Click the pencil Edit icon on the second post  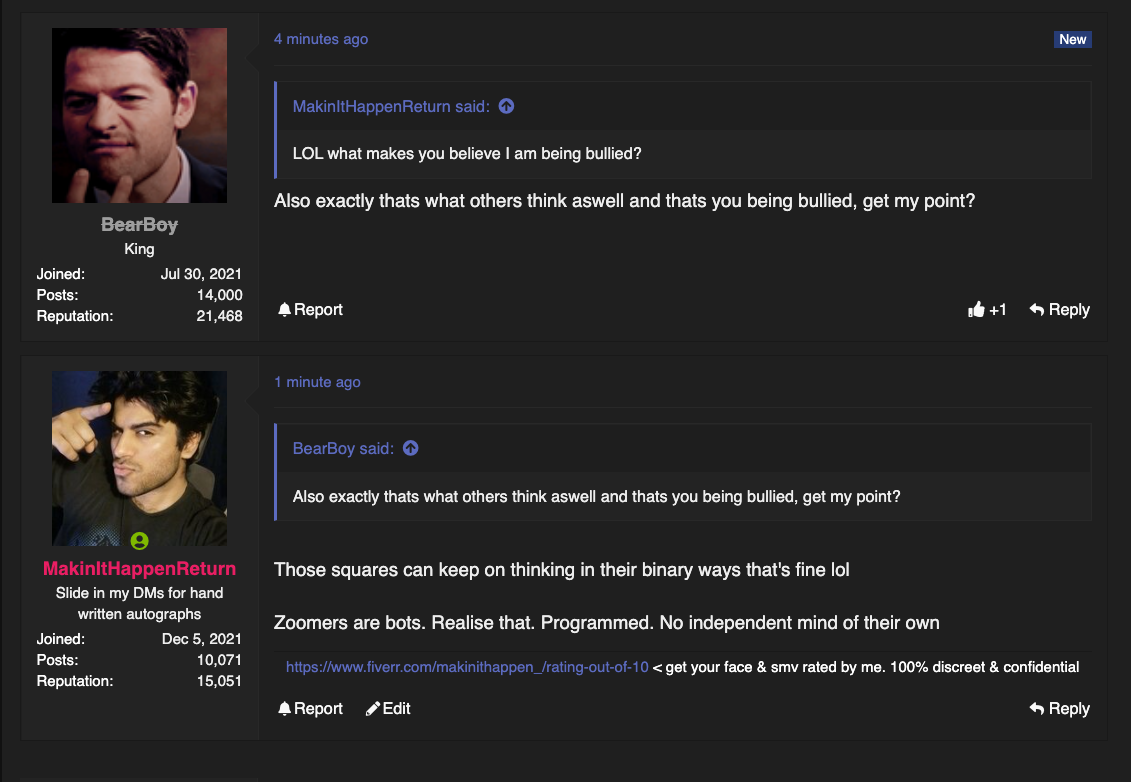372,709
